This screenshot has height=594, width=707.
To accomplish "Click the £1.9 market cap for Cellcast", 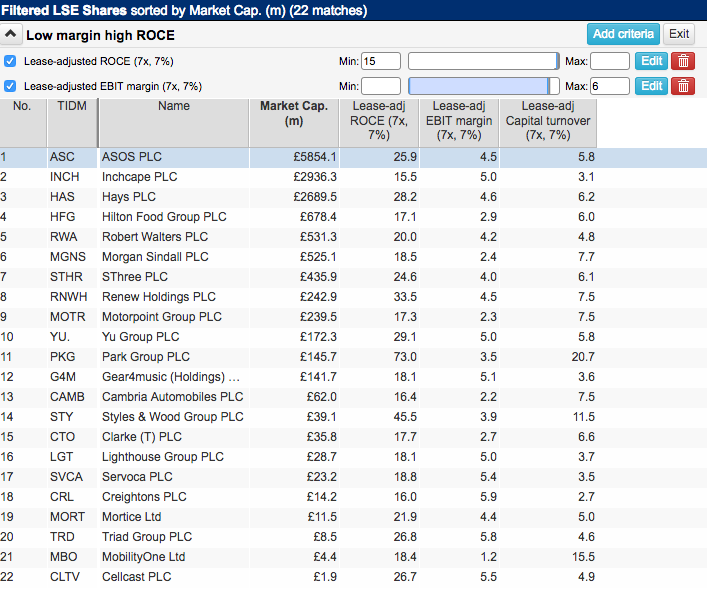I will coord(325,576).
